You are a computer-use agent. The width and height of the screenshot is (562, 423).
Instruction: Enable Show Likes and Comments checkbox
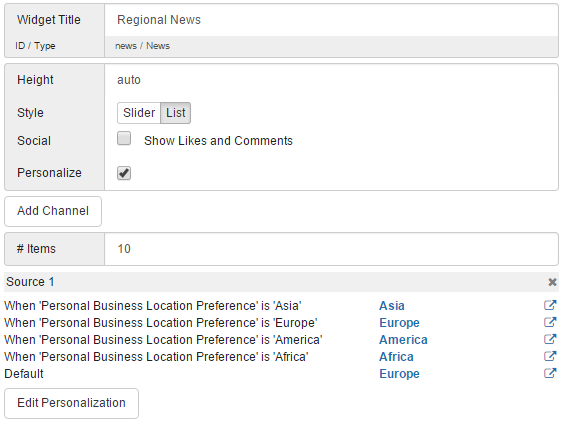pos(124,138)
